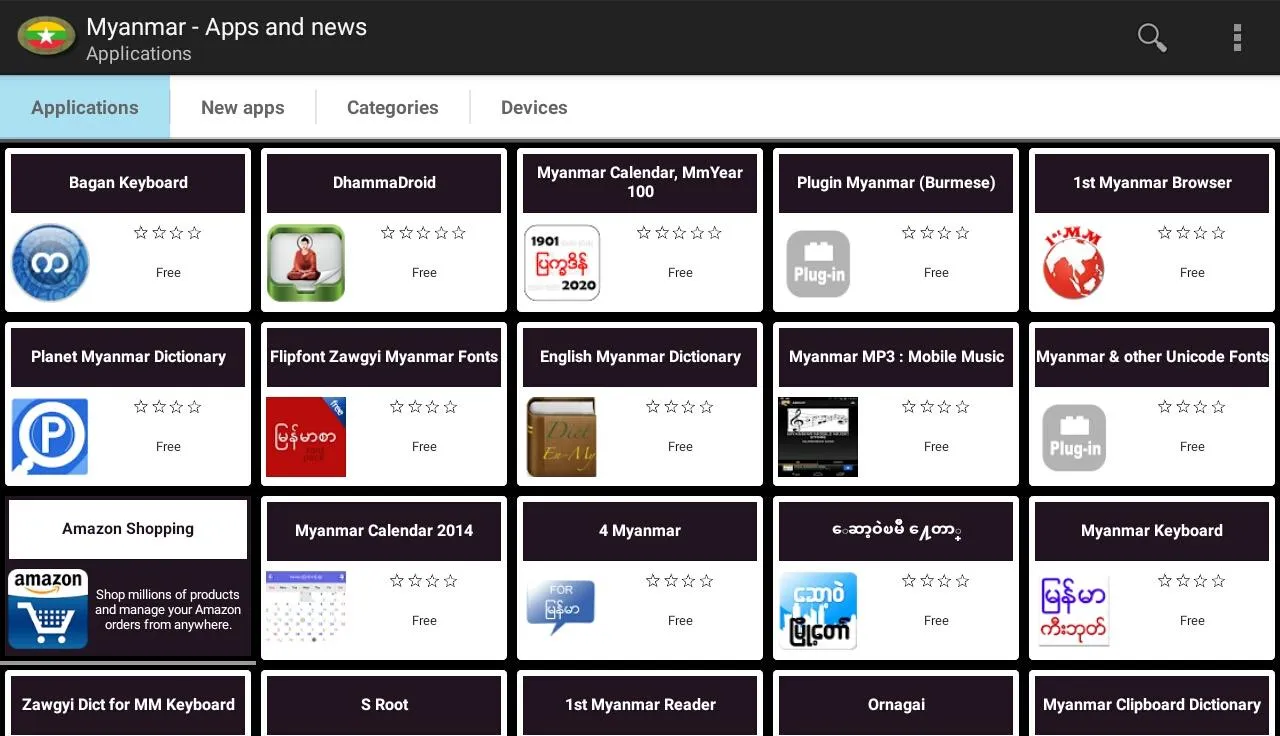The width and height of the screenshot is (1280, 736).
Task: Click the Plugin Myanmar (Burmese) title text
Action: [x=896, y=182]
